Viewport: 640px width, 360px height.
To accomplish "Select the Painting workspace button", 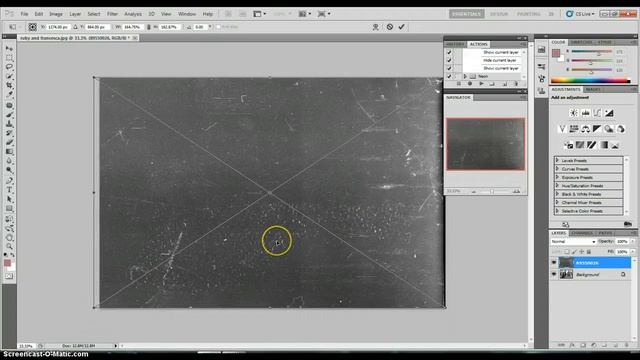I will (x=529, y=14).
